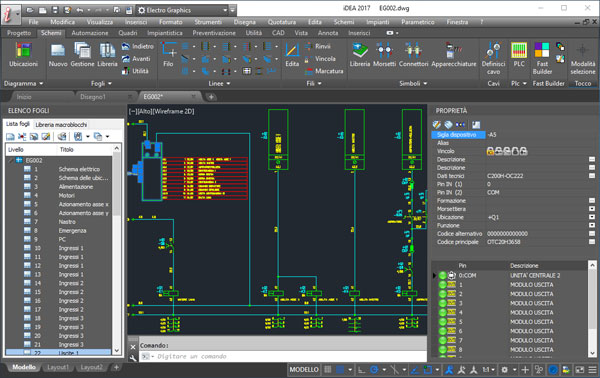Screen dimensions: 600x378
Task: Switch to the Disegno1 document tab
Action: pos(93,97)
